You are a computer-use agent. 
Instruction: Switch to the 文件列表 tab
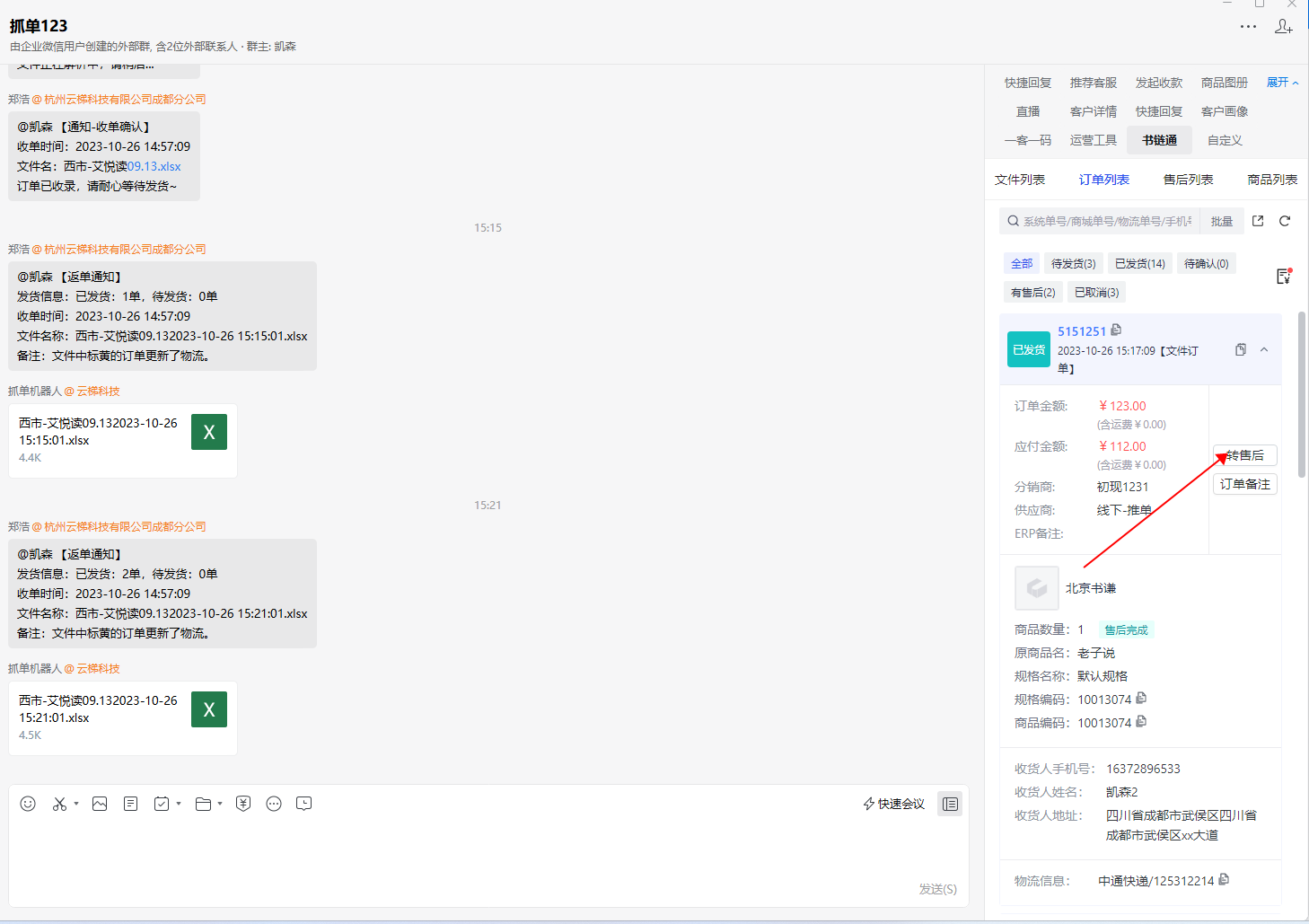click(x=1020, y=180)
